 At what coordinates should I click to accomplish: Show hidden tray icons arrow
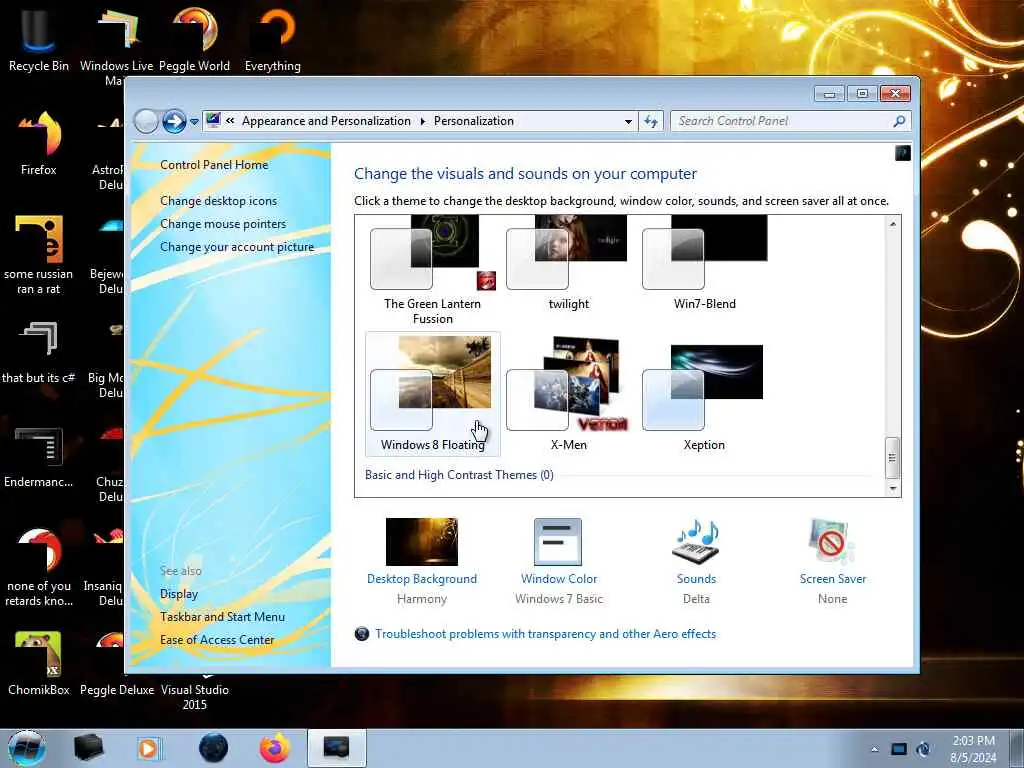pyautogui.click(x=874, y=749)
